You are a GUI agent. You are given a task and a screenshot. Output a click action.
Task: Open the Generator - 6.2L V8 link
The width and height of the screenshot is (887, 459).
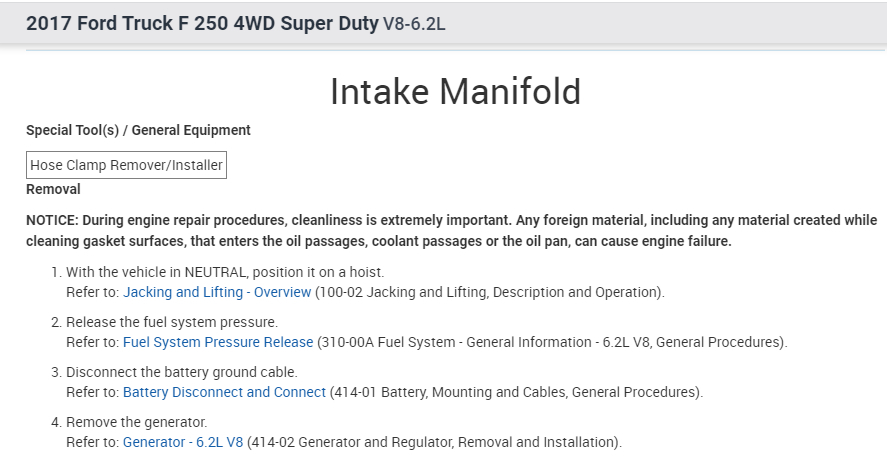183,442
